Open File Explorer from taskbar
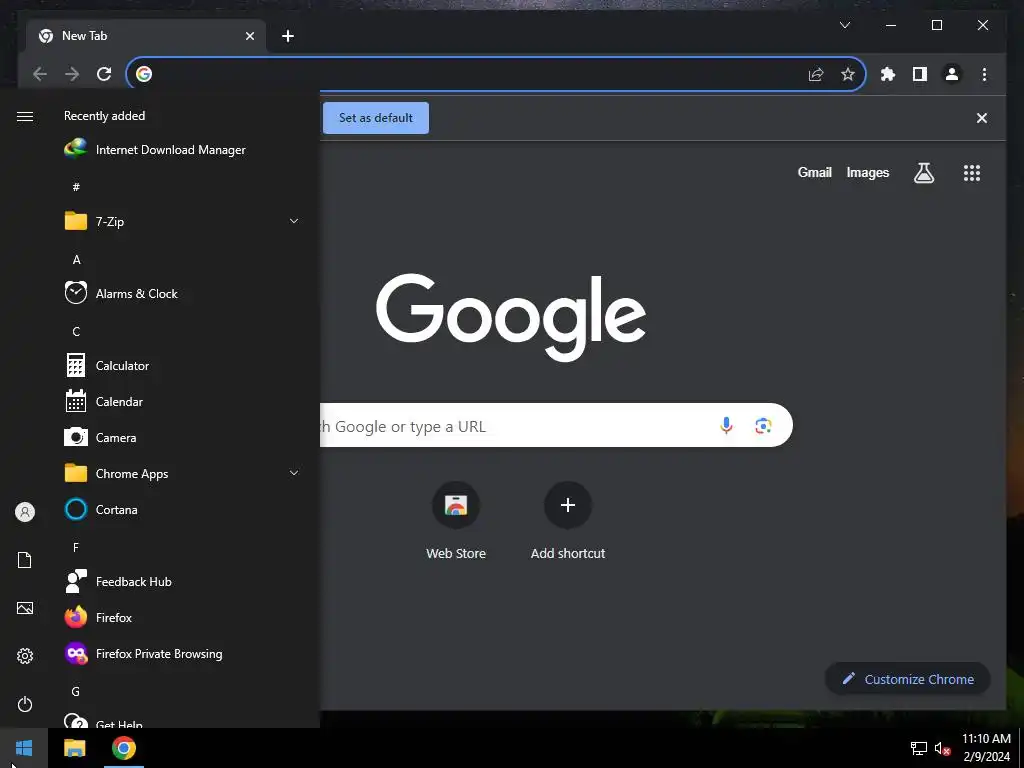 pos(74,748)
